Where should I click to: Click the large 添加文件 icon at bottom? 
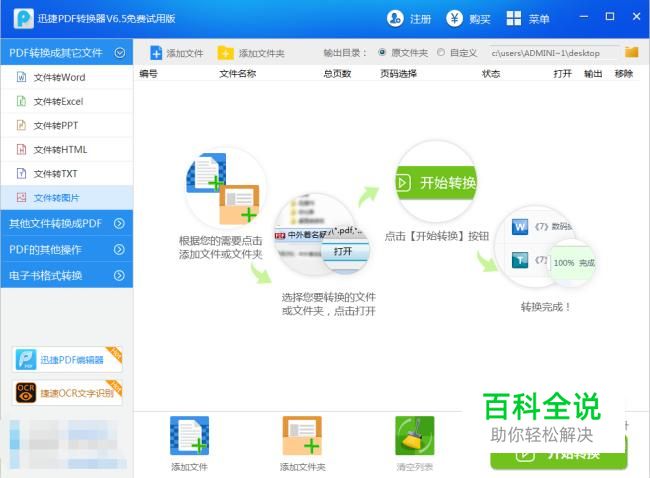pos(189,436)
